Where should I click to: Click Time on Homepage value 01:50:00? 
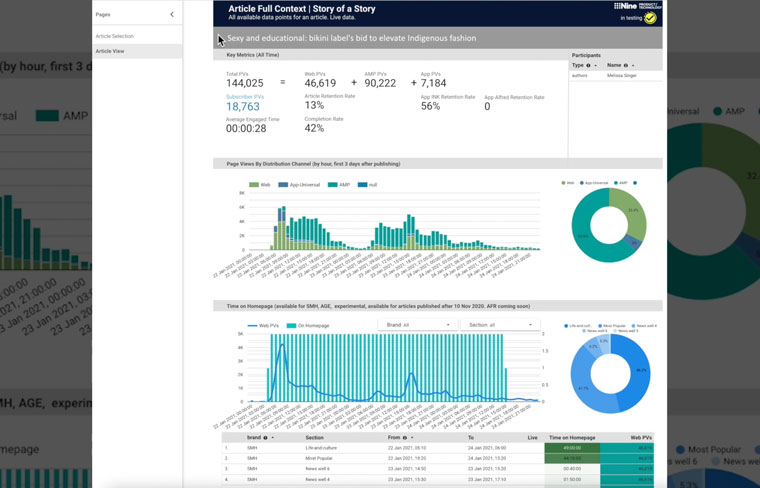pyautogui.click(x=572, y=480)
